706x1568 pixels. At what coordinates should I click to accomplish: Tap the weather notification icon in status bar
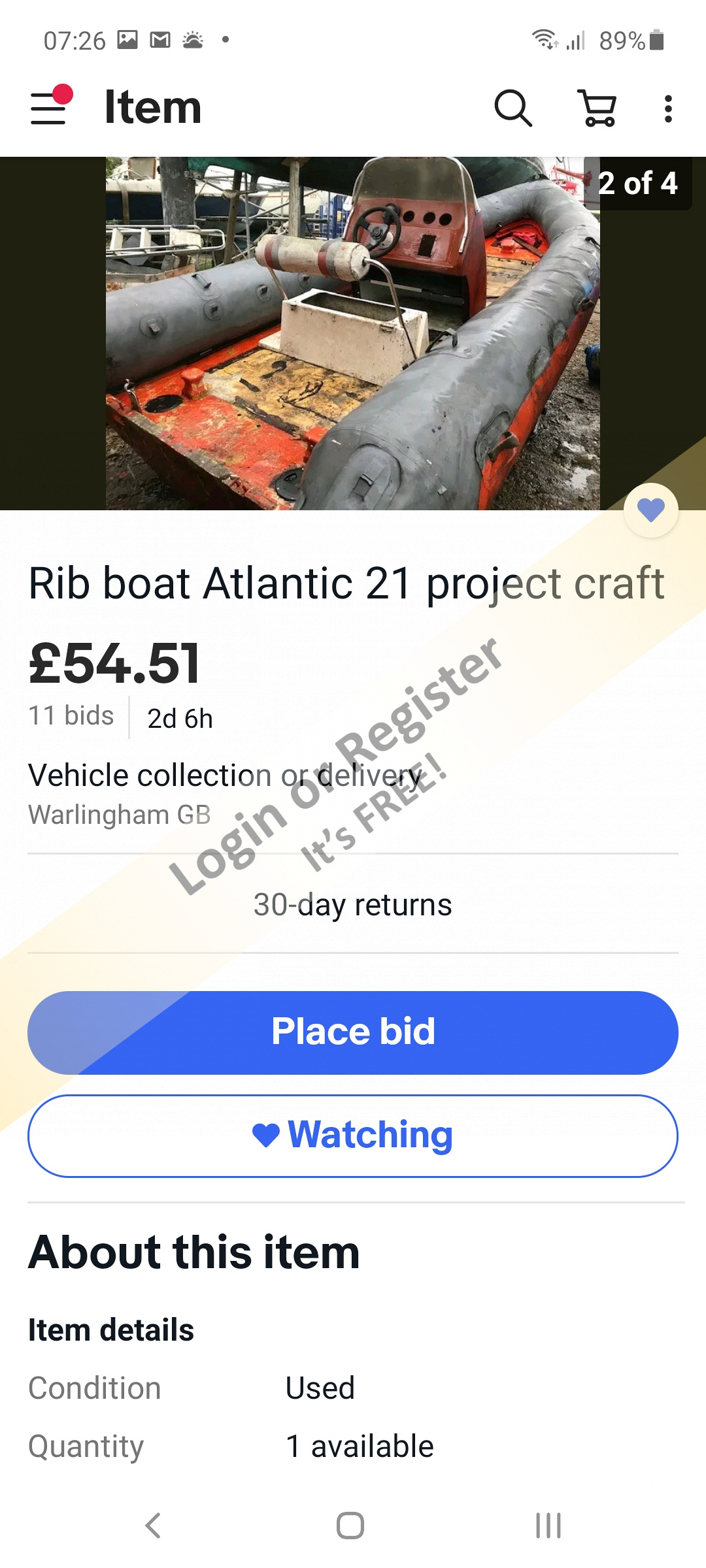coord(193,41)
